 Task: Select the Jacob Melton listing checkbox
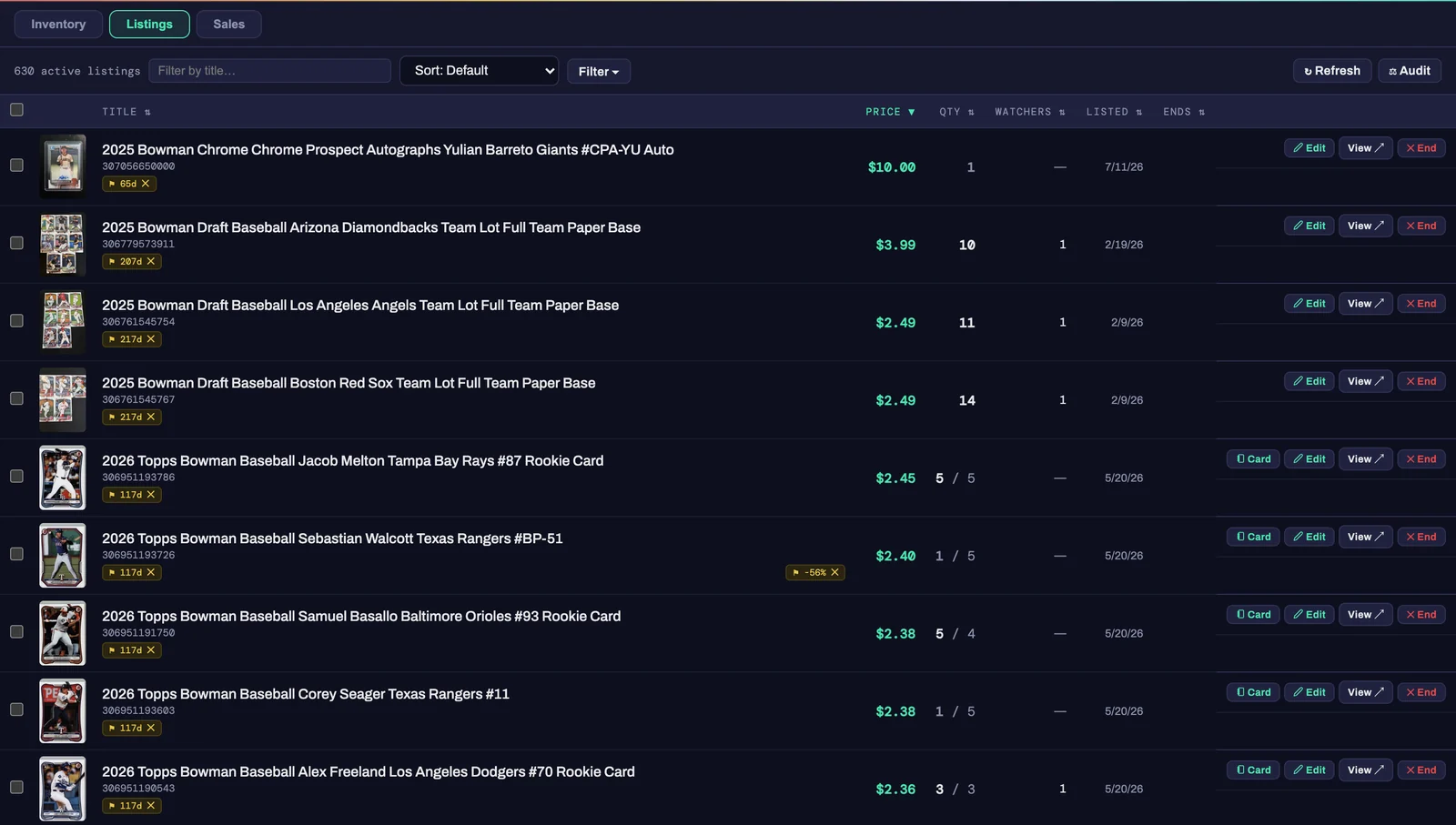pos(16,477)
